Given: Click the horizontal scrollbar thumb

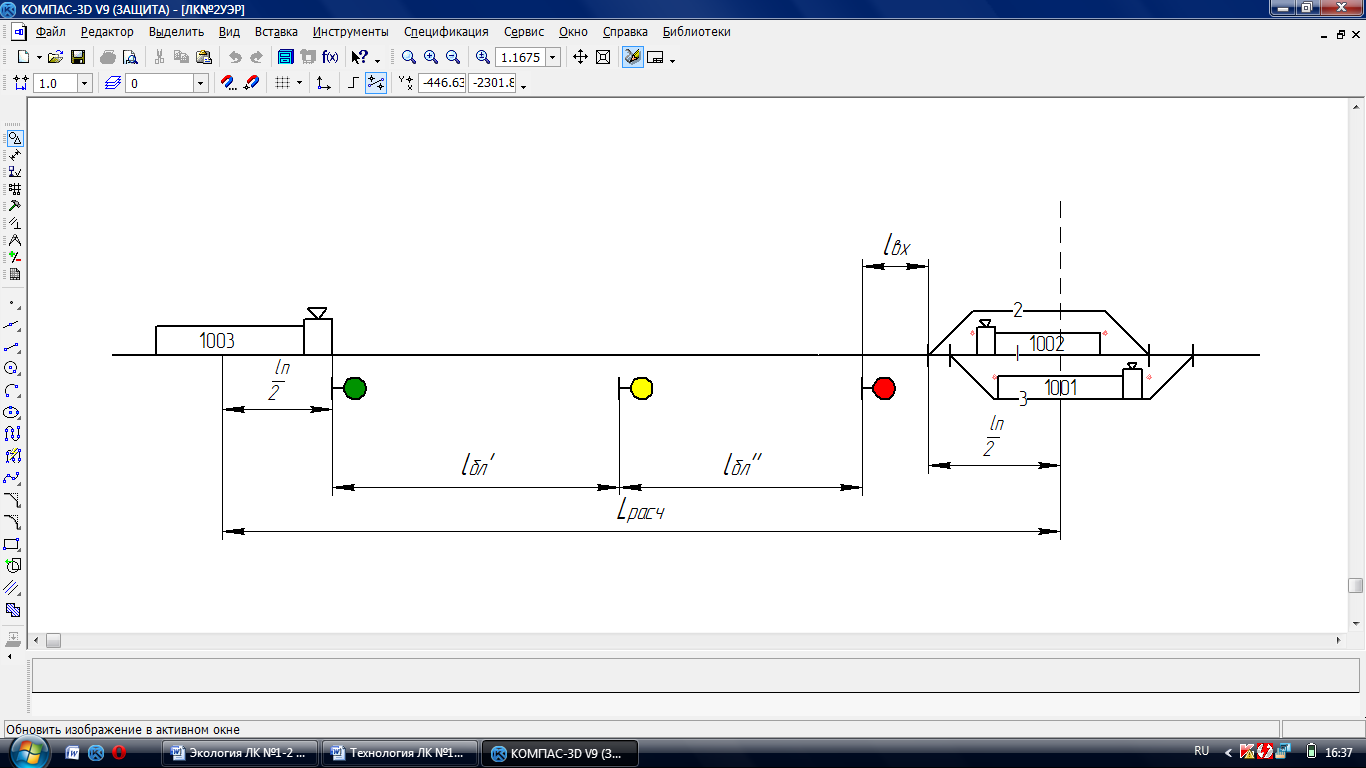Looking at the screenshot, I should (x=53, y=640).
